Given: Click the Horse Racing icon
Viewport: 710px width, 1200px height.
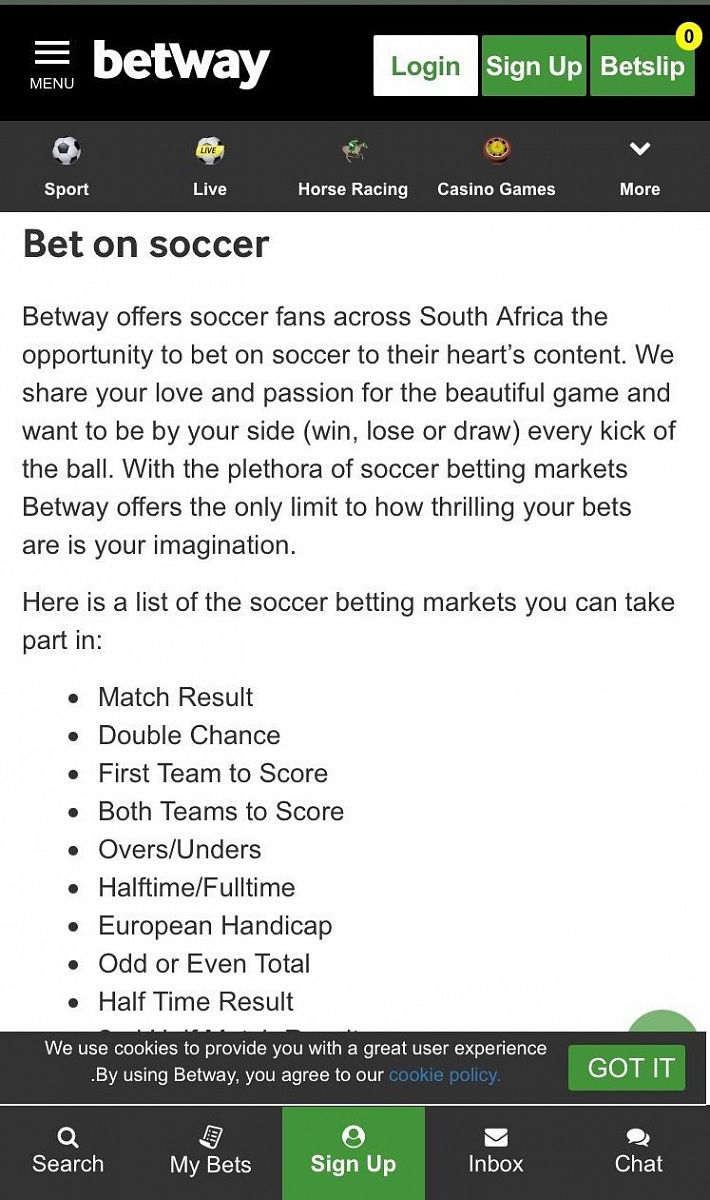Looking at the screenshot, I should click(352, 148).
